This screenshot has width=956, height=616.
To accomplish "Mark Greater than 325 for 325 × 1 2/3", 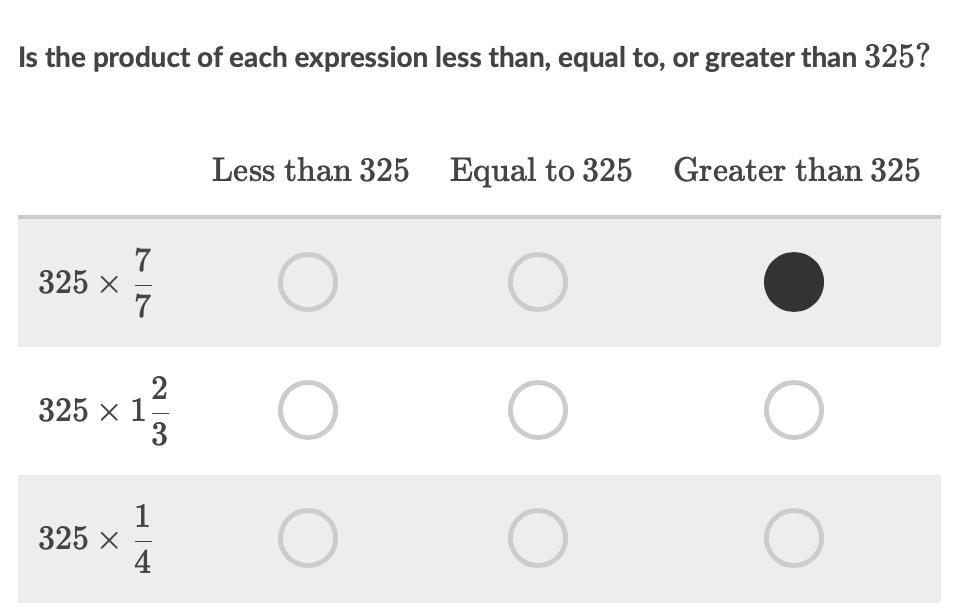I will 794,410.
